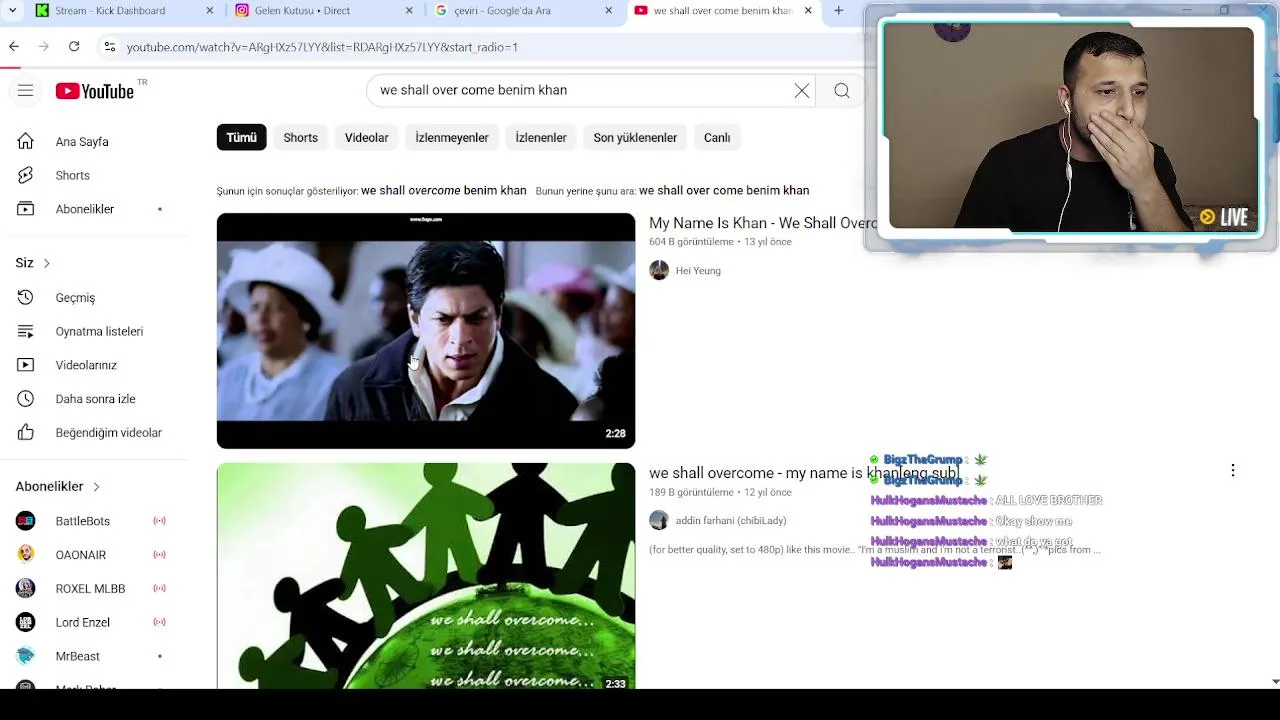Viewport: 1280px width, 720px height.
Task: Select the Canlı filter chip
Action: pos(717,138)
